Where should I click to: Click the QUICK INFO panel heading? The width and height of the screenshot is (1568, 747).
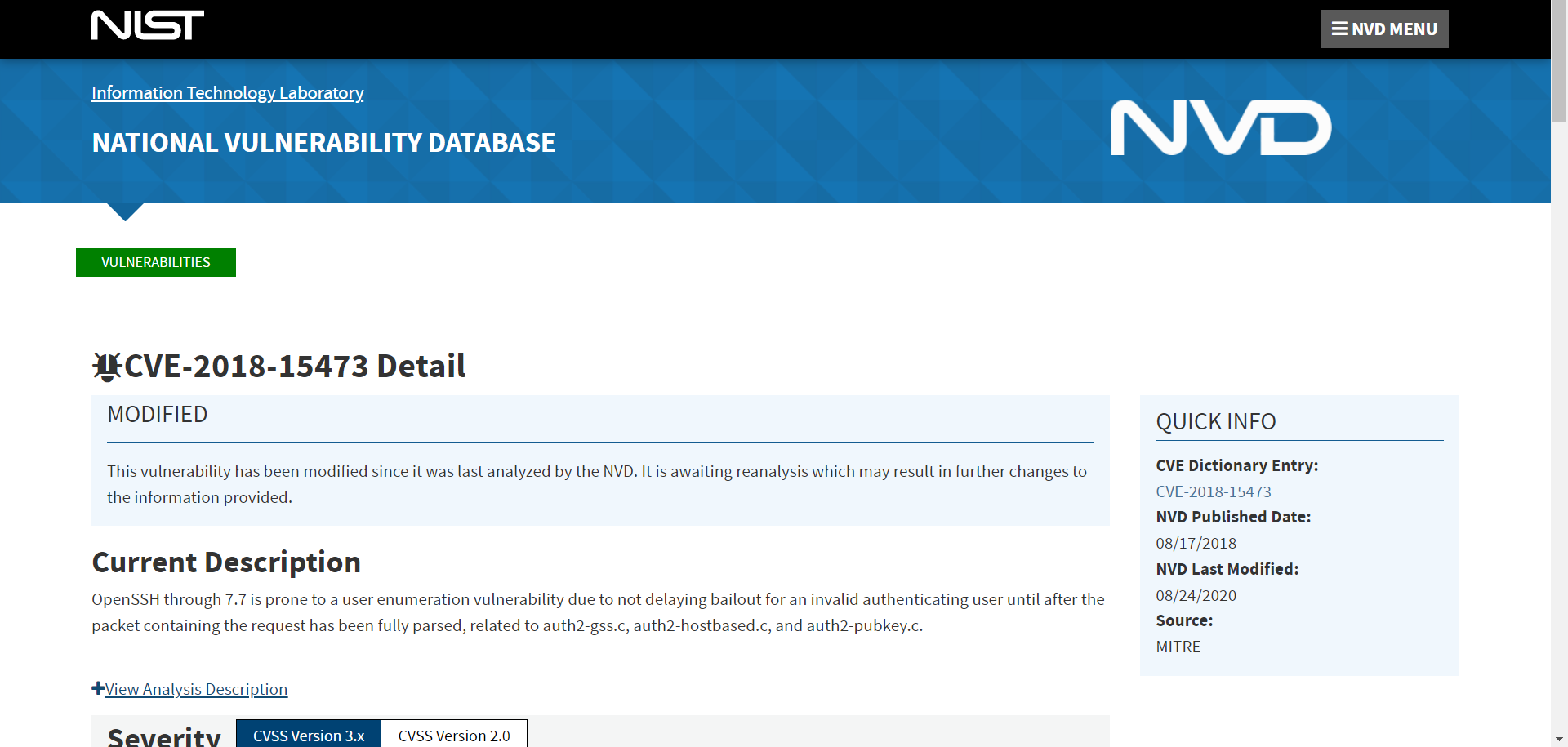click(x=1215, y=421)
